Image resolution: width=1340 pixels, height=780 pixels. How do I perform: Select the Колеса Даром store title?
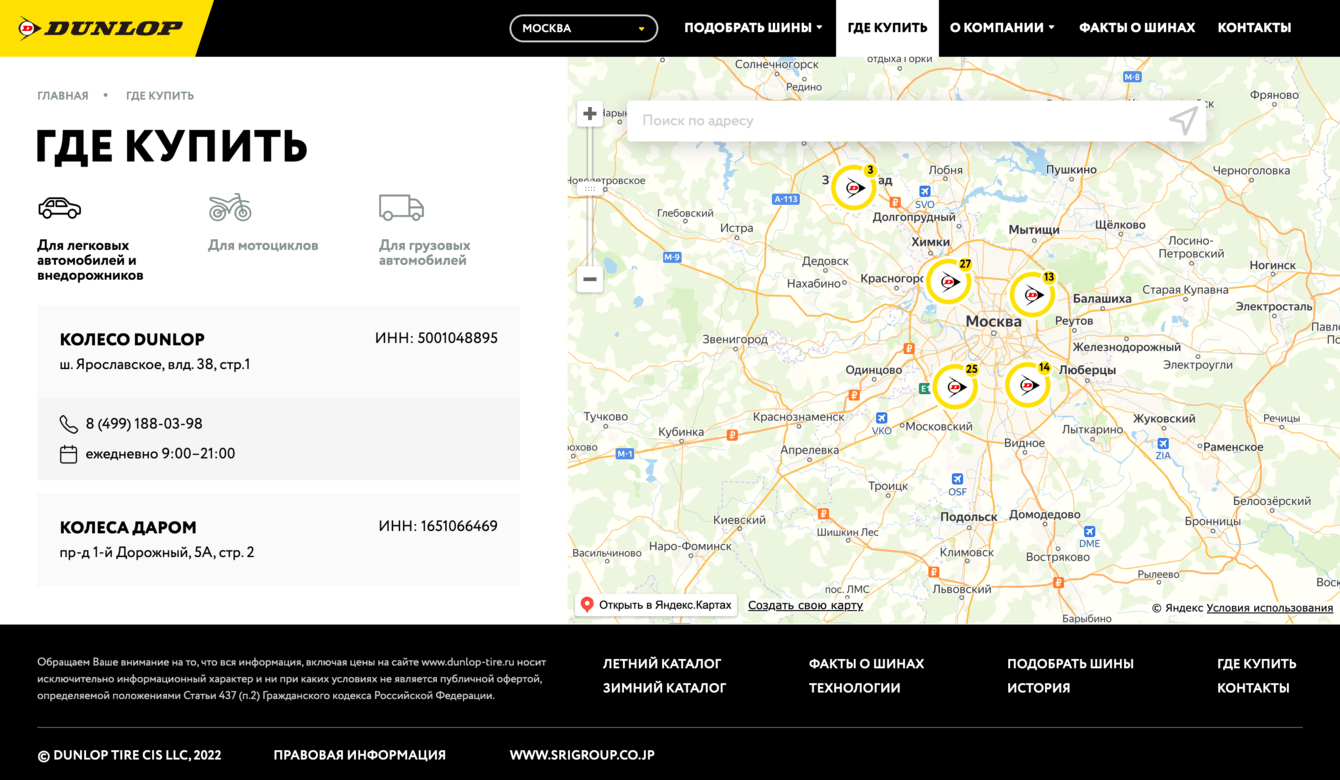[x=128, y=527]
